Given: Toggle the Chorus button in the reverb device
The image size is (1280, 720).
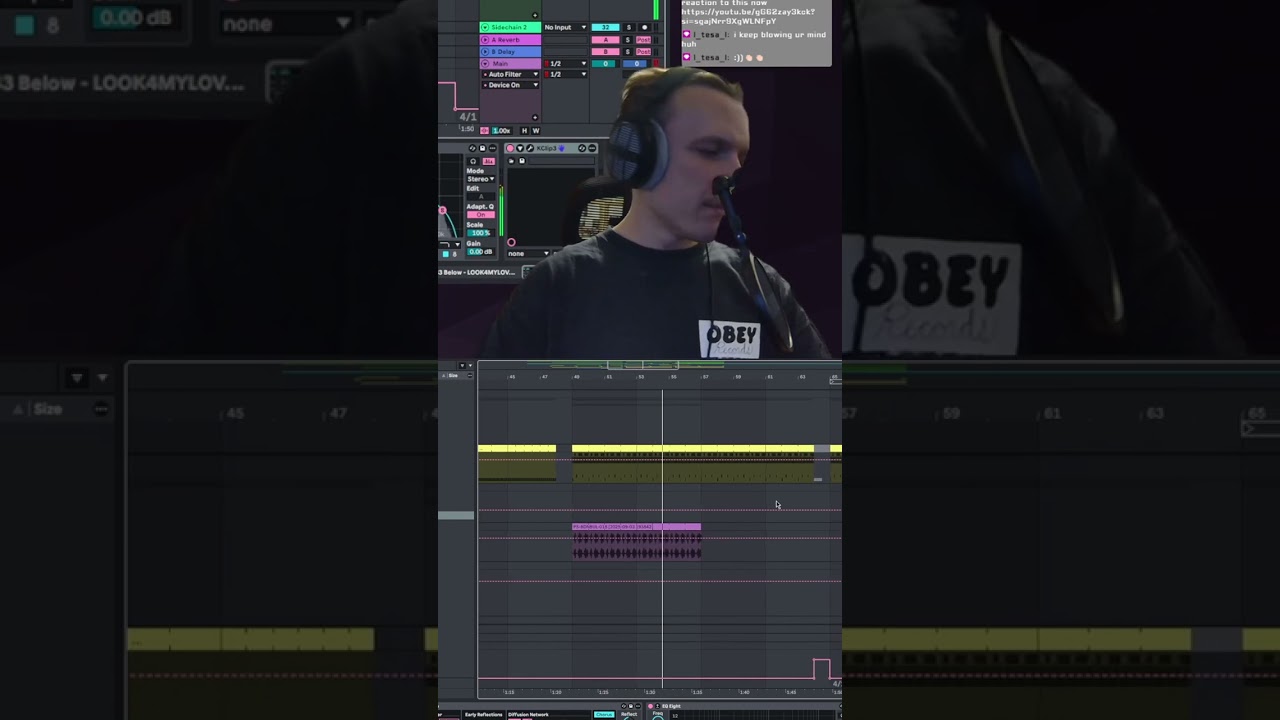Looking at the screenshot, I should [604, 714].
